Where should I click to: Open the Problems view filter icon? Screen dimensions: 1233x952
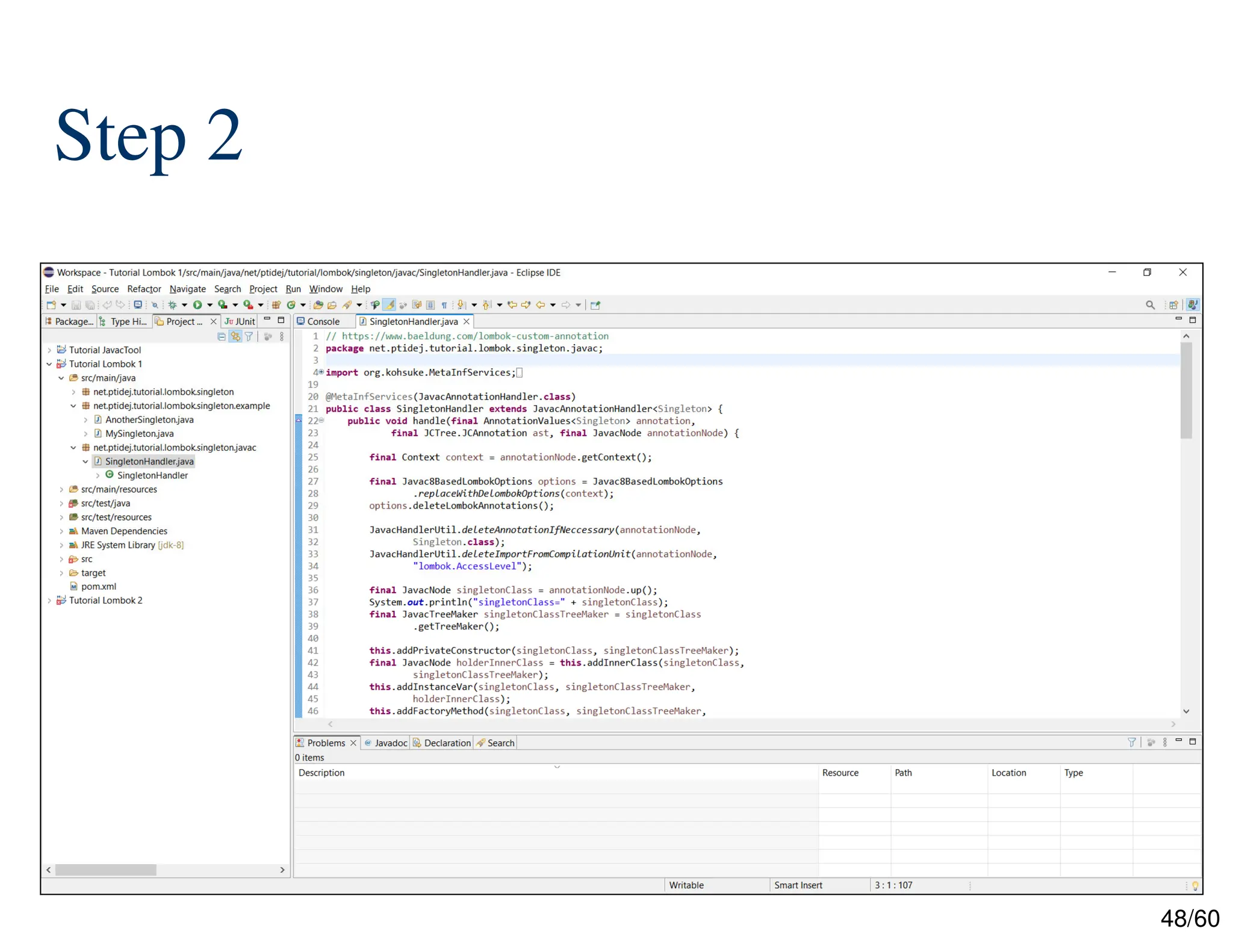(x=1131, y=743)
